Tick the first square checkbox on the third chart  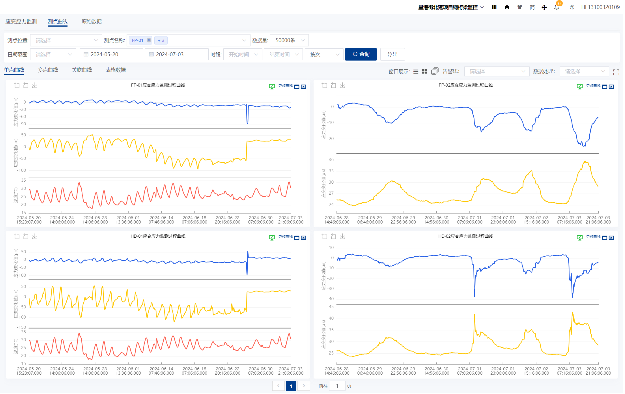17,237
